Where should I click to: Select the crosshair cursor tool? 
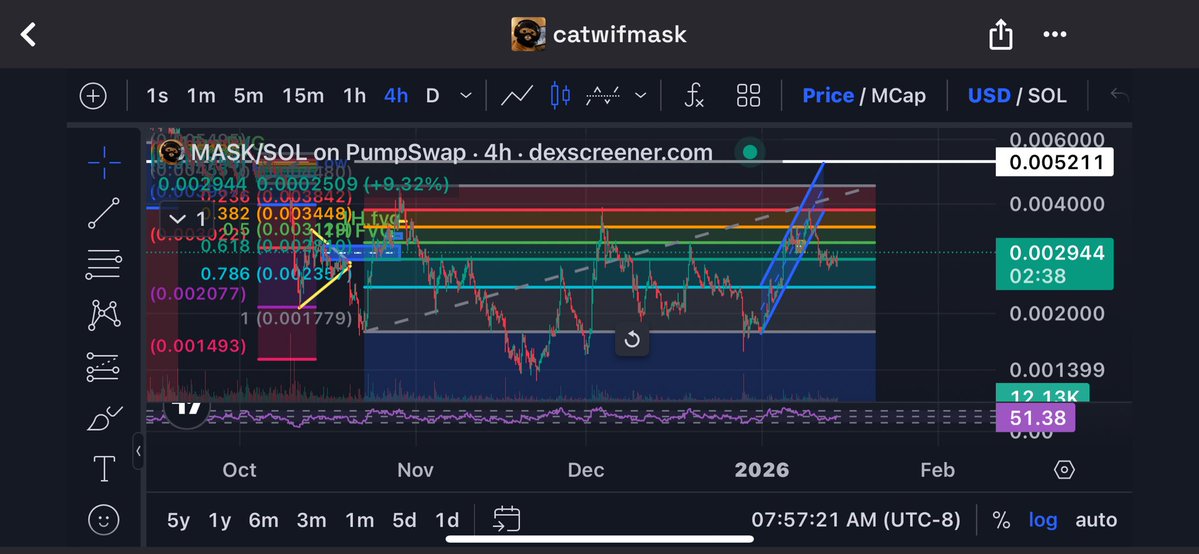tap(104, 162)
